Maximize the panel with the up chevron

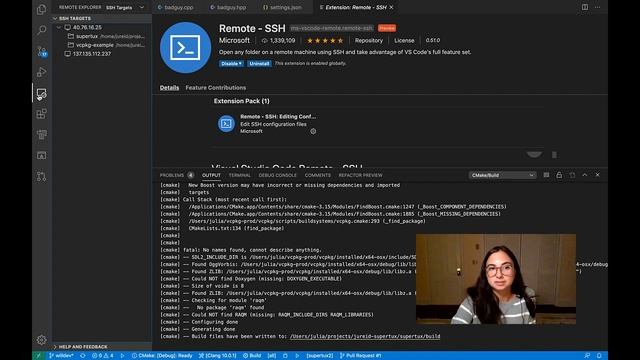pyautogui.click(x=585, y=175)
